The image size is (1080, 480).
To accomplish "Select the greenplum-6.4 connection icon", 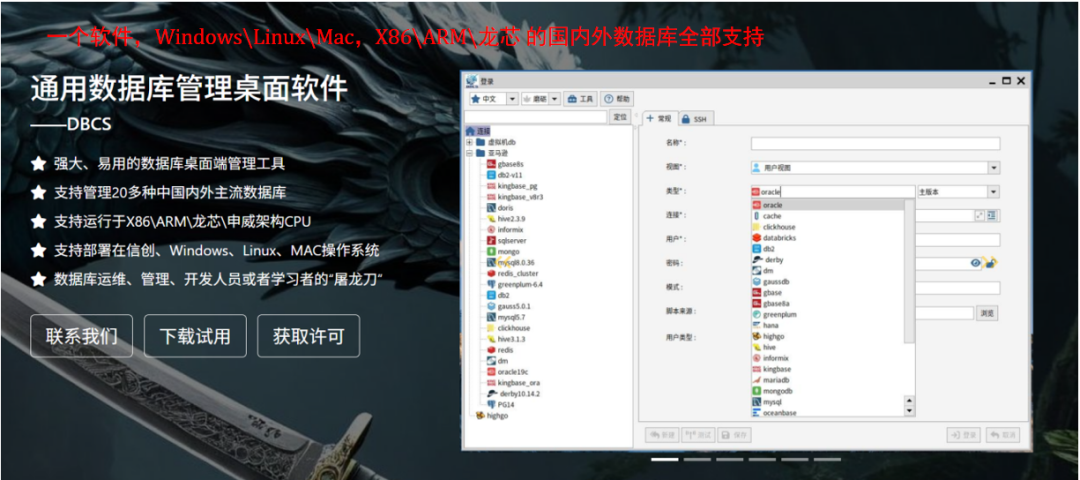I will pos(491,284).
